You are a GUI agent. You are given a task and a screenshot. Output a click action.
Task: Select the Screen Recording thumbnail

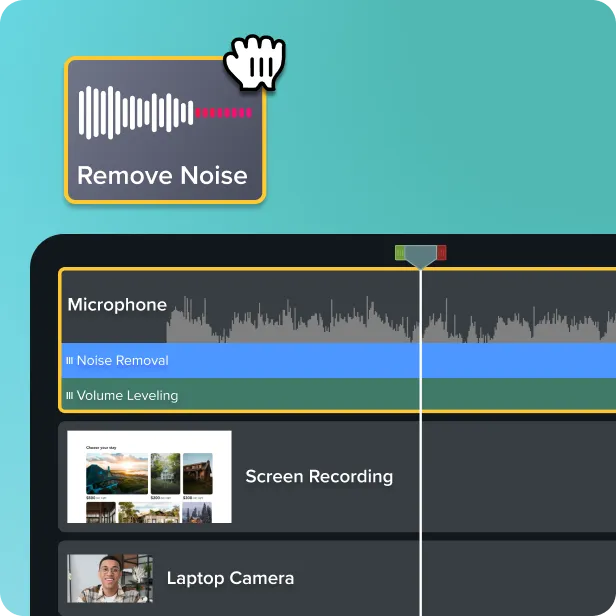click(x=149, y=477)
